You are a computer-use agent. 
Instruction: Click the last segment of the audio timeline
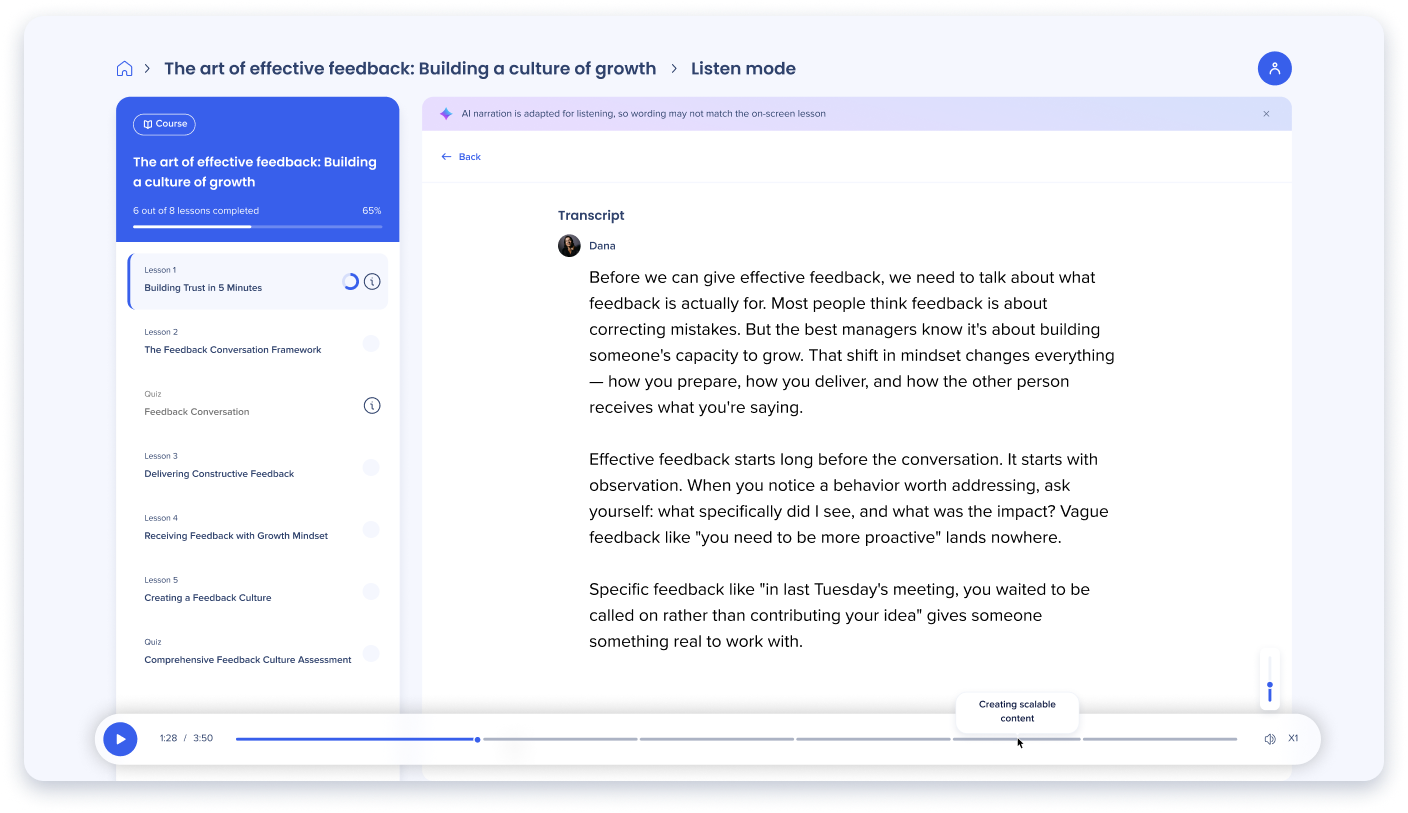coord(1160,739)
